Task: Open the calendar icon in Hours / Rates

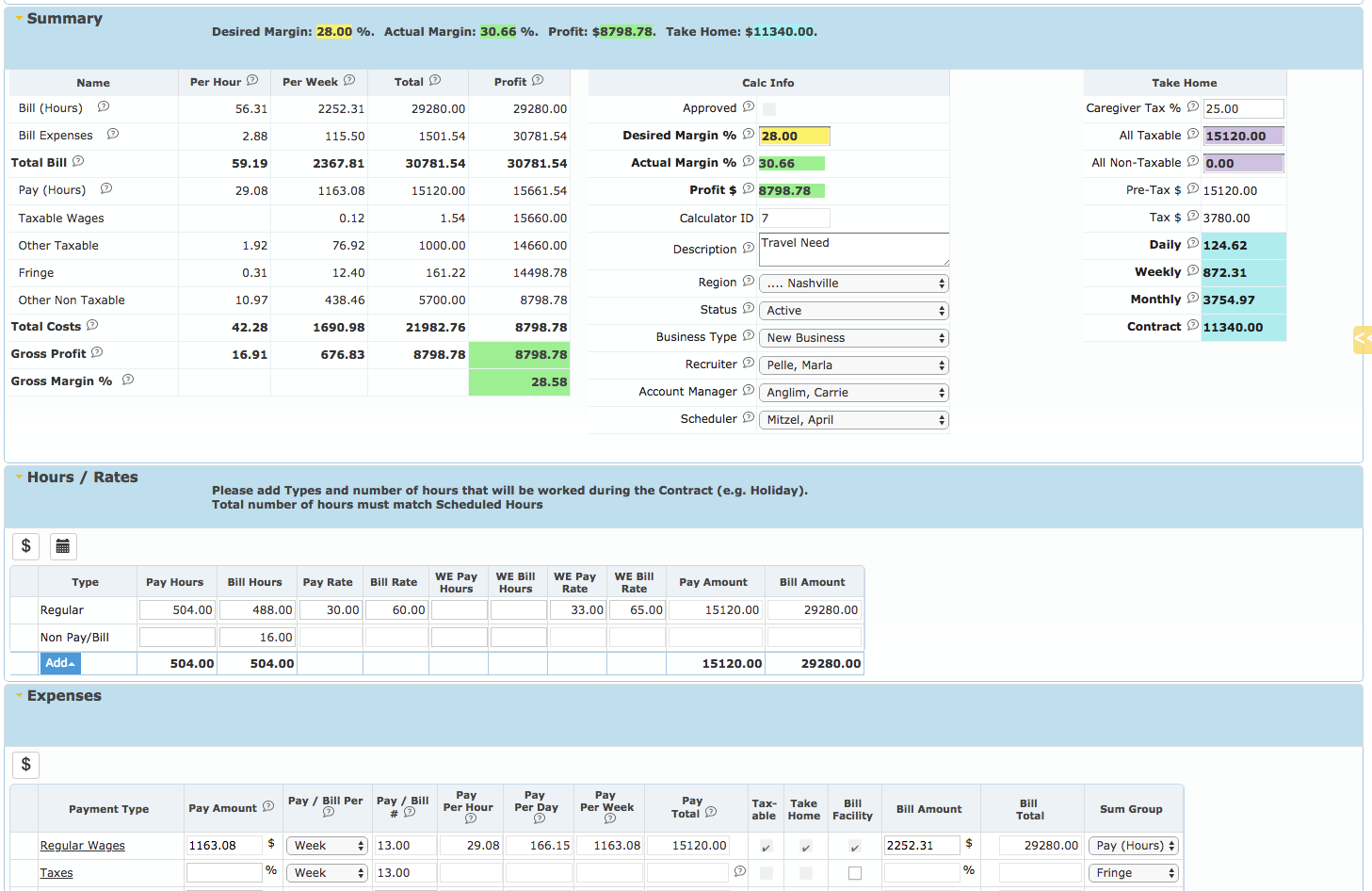Action: [x=63, y=546]
